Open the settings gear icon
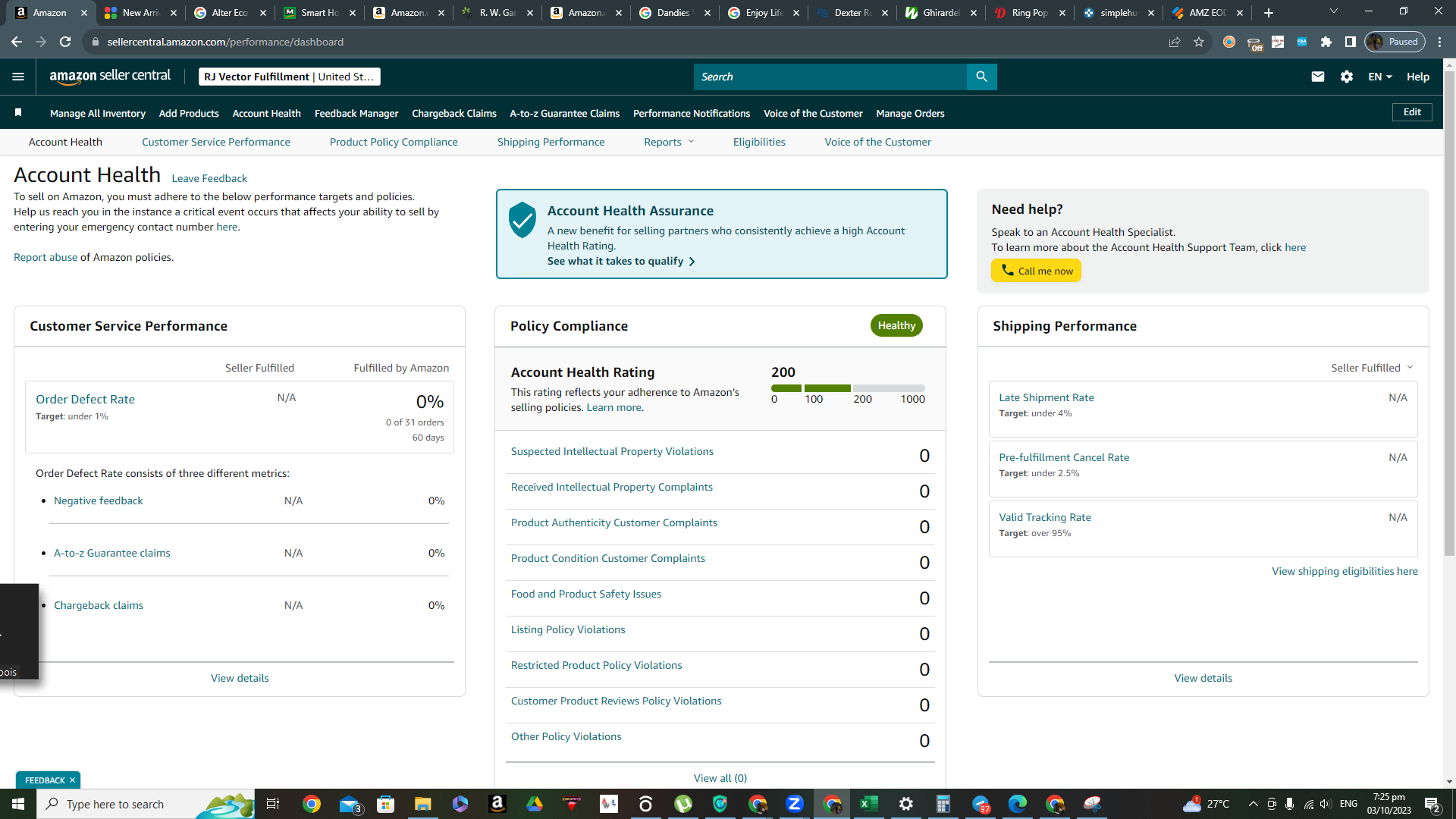Screen dimensions: 1456x819 1347,77
